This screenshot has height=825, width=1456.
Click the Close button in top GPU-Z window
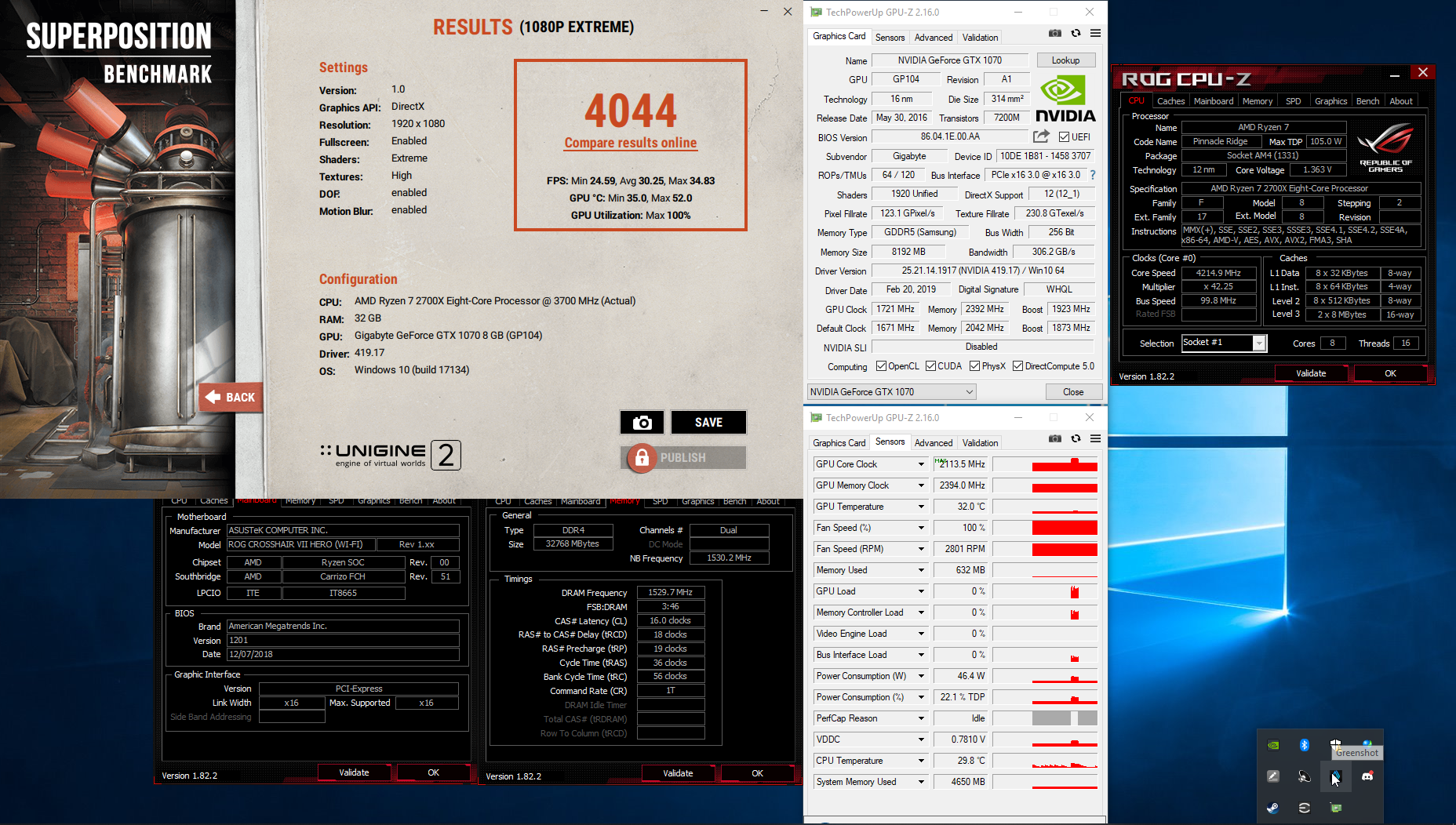tap(1073, 392)
